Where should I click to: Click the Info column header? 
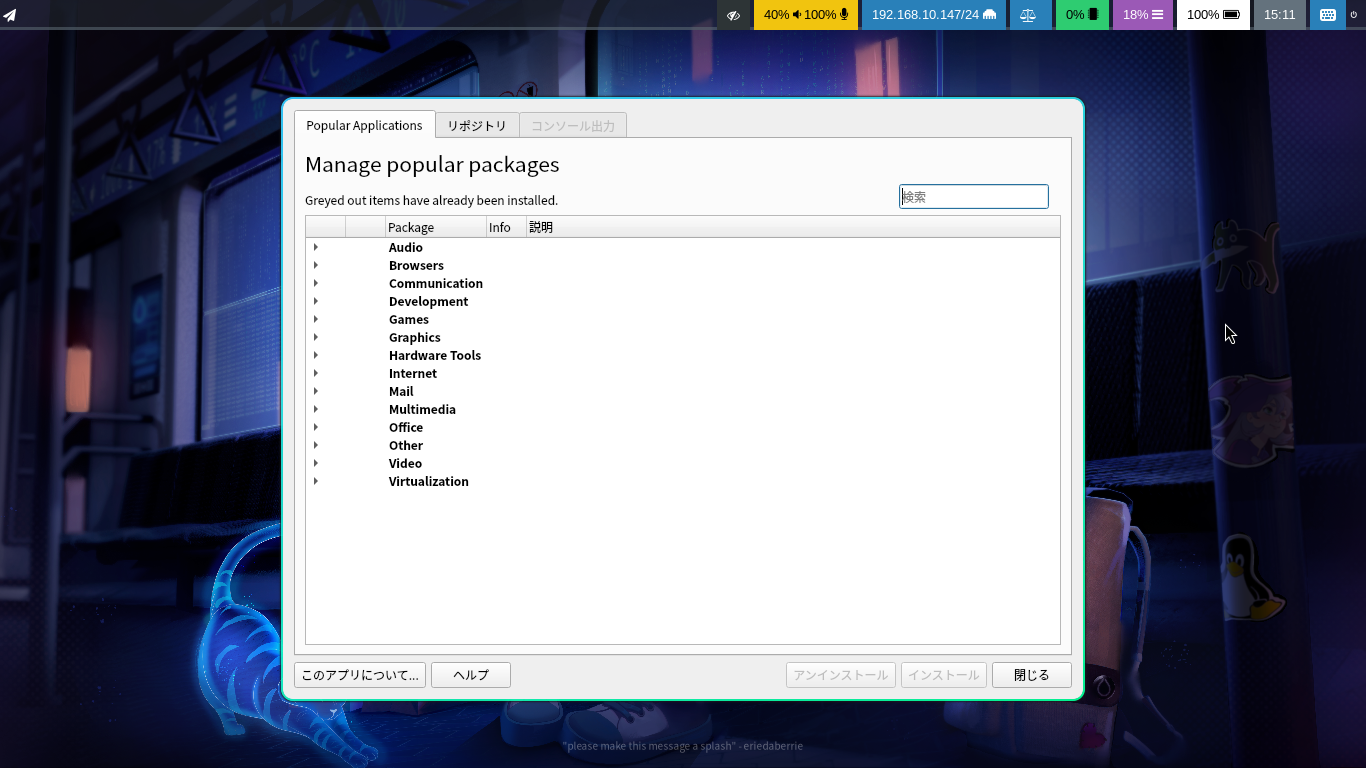pos(506,227)
